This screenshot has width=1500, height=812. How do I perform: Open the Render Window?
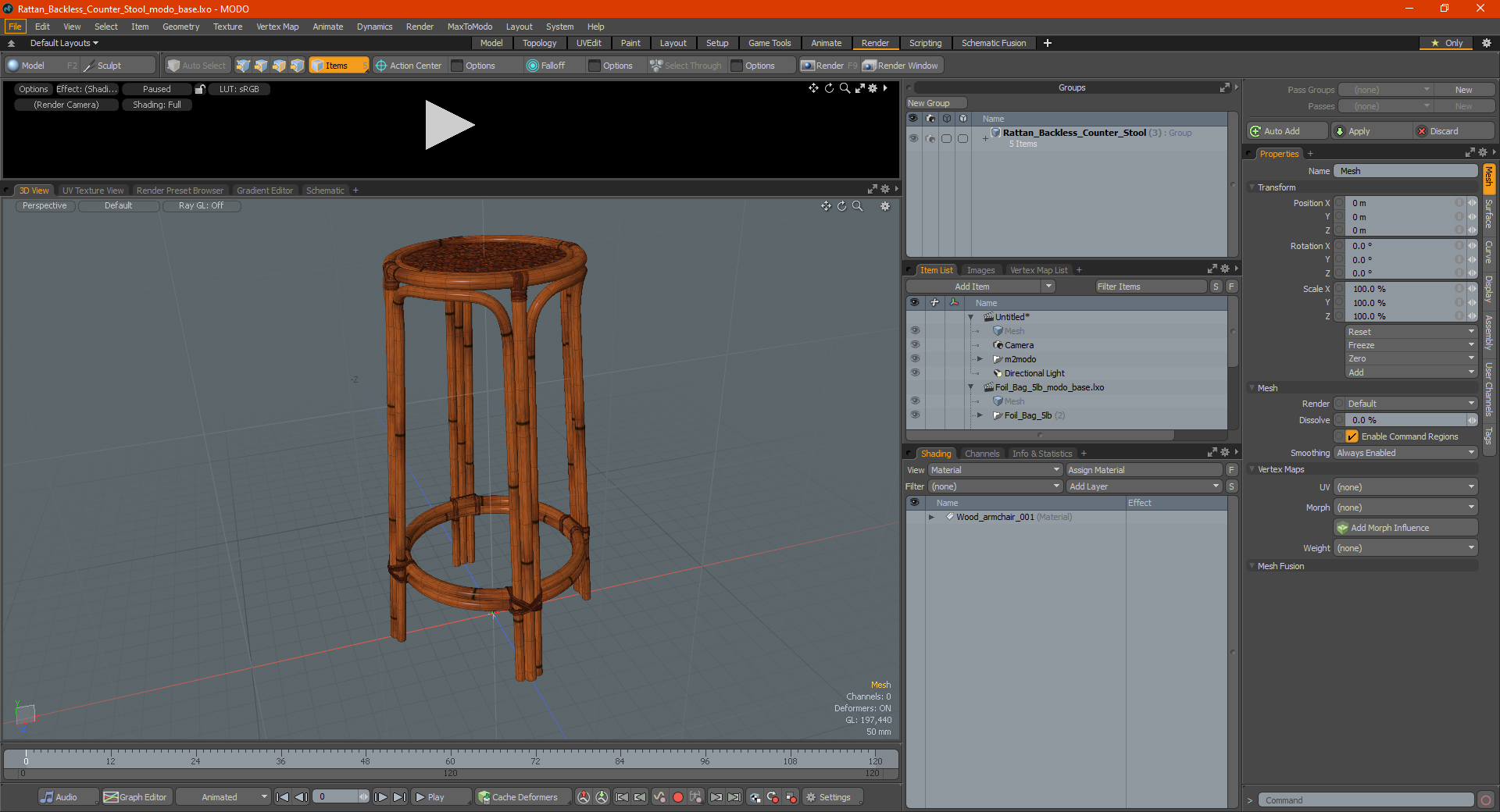[901, 66]
